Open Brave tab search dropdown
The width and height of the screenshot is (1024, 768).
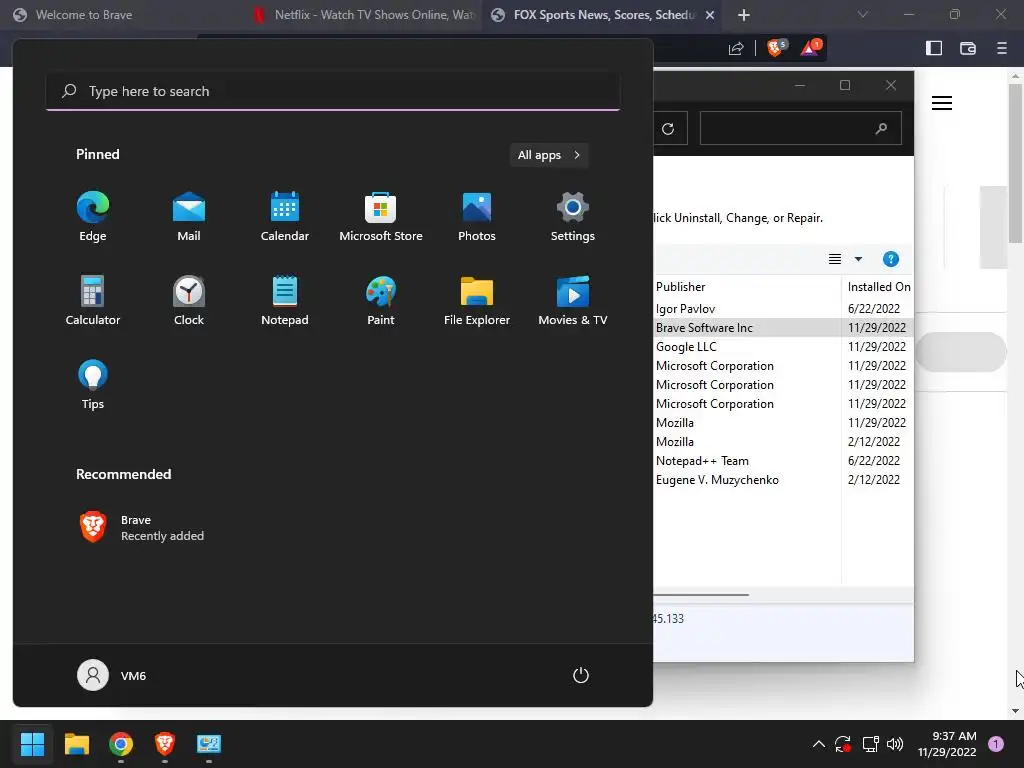(863, 14)
